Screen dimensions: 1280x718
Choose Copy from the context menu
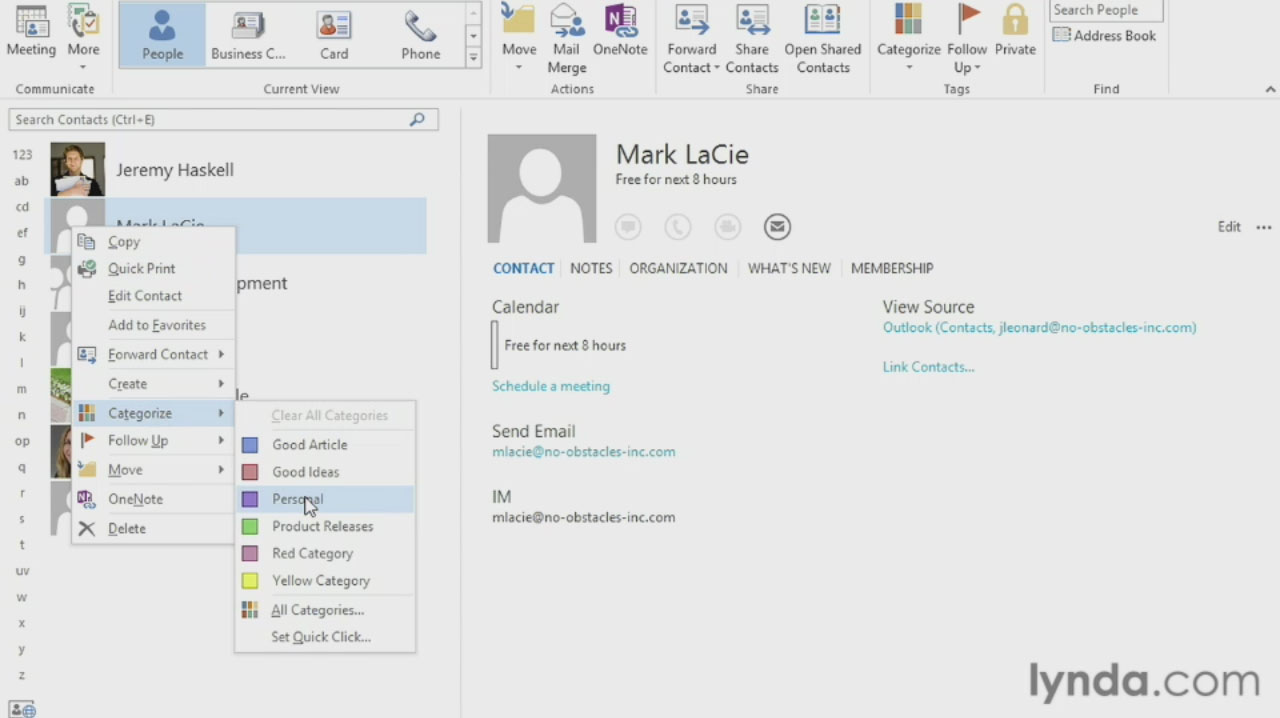154,242
